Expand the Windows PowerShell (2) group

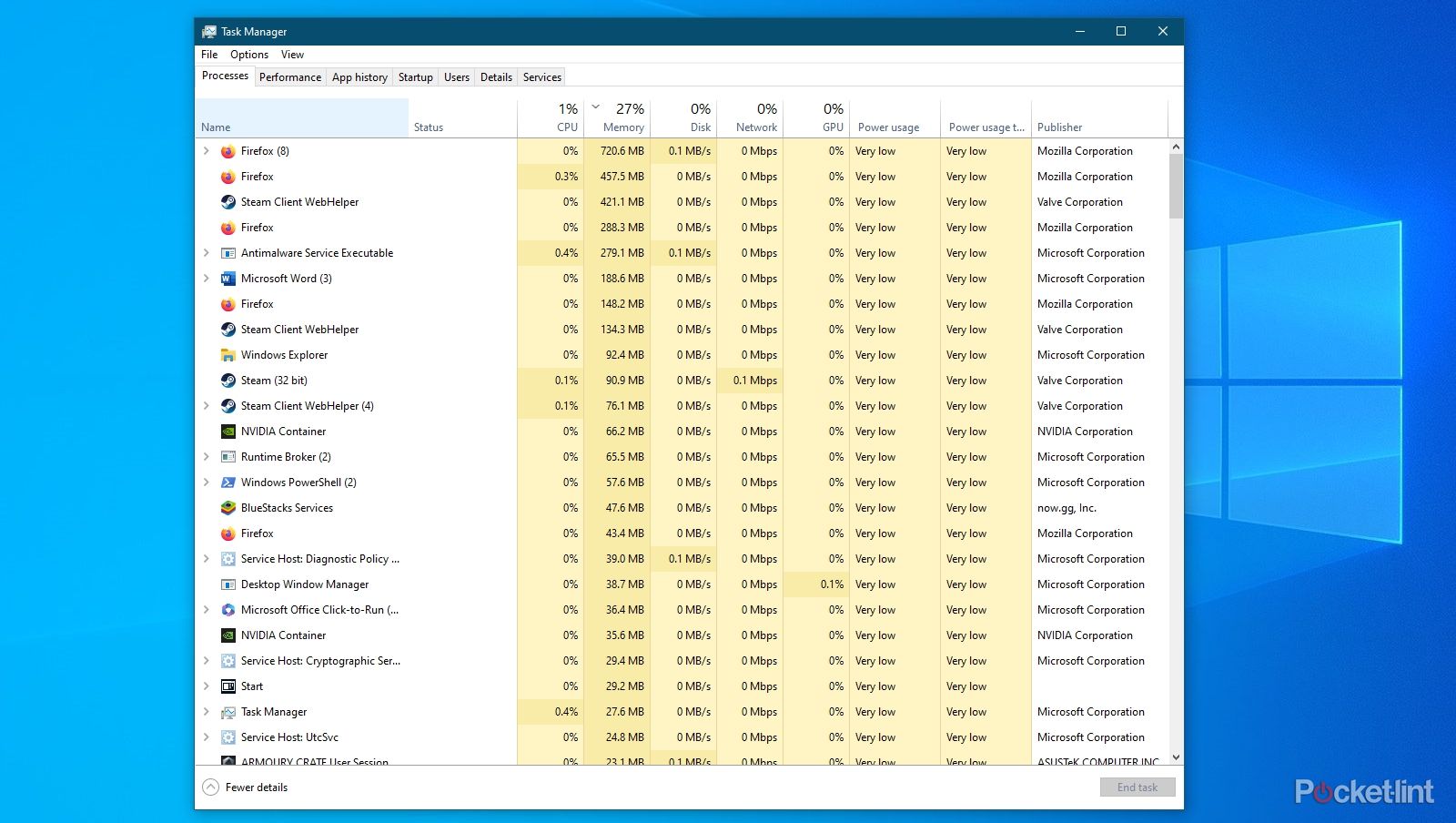[x=207, y=483]
